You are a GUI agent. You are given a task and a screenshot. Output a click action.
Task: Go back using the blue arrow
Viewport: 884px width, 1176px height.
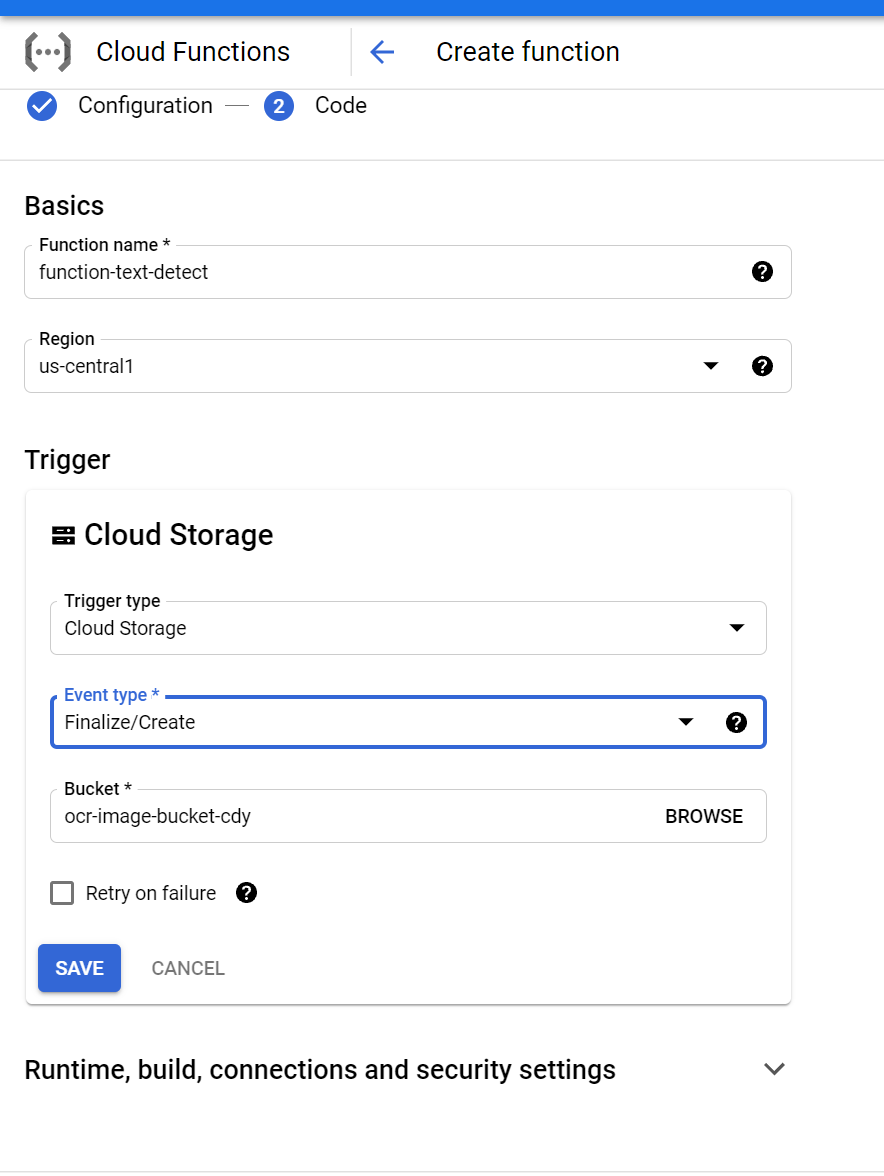(382, 52)
